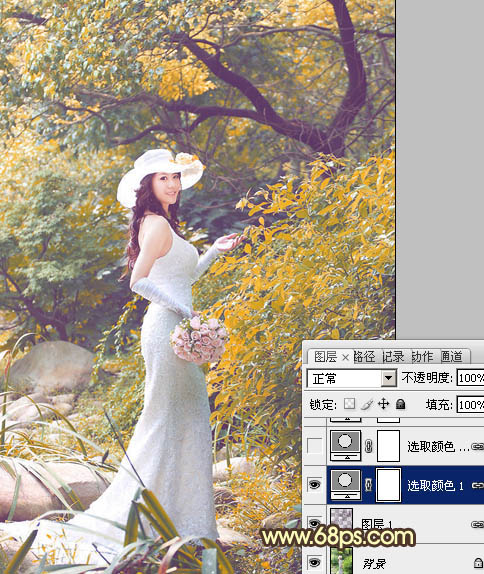Toggle mask link on 选取颜色 1 layer

pos(369,485)
